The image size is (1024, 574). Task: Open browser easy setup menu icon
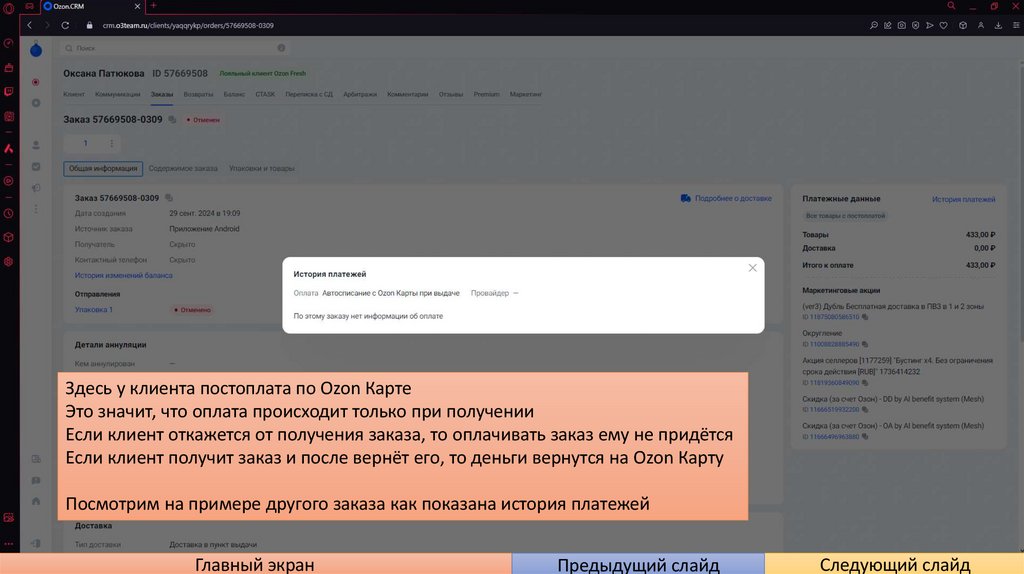[1016, 25]
